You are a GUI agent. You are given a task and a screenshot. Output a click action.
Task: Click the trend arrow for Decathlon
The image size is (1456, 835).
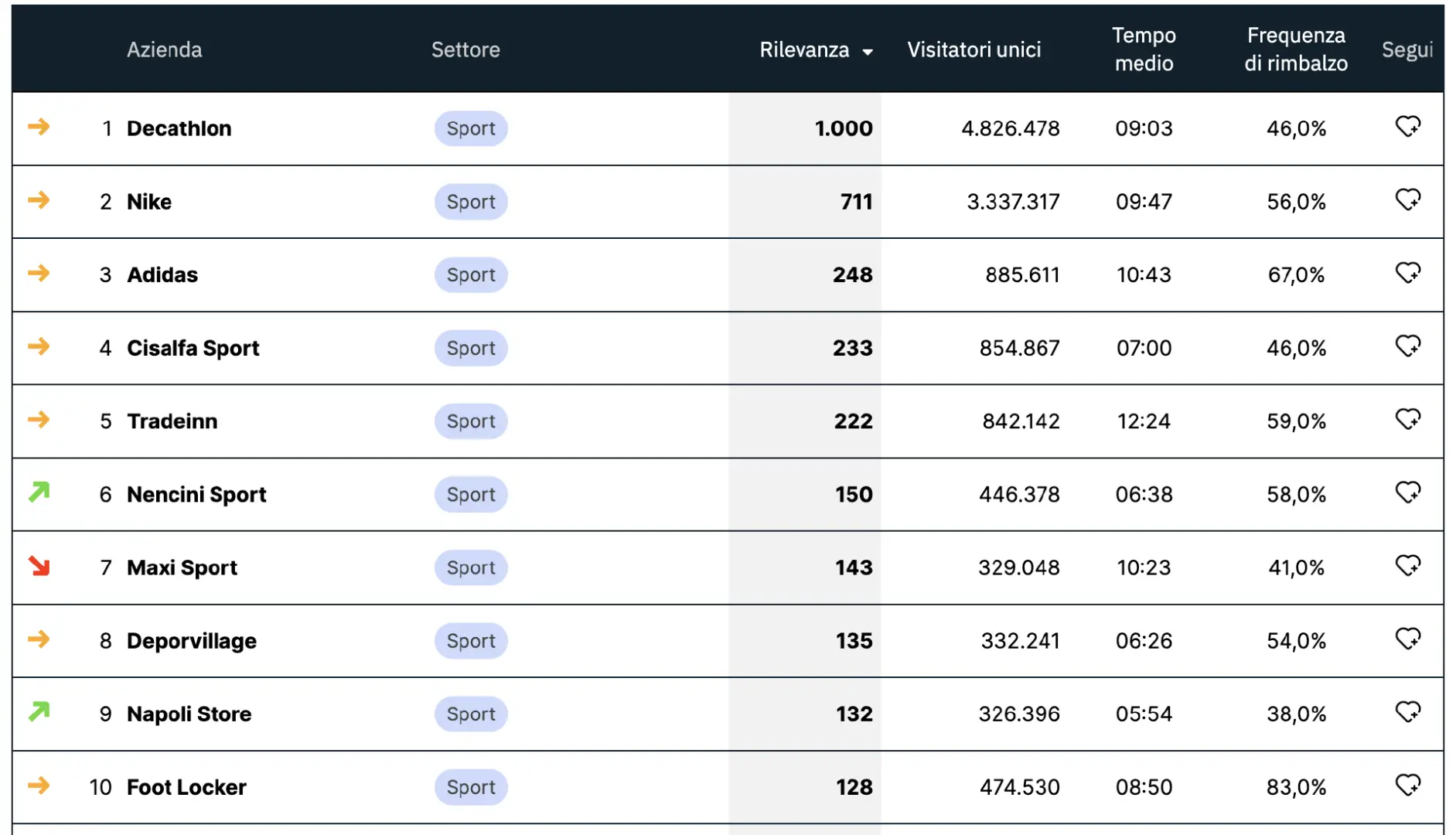(39, 126)
